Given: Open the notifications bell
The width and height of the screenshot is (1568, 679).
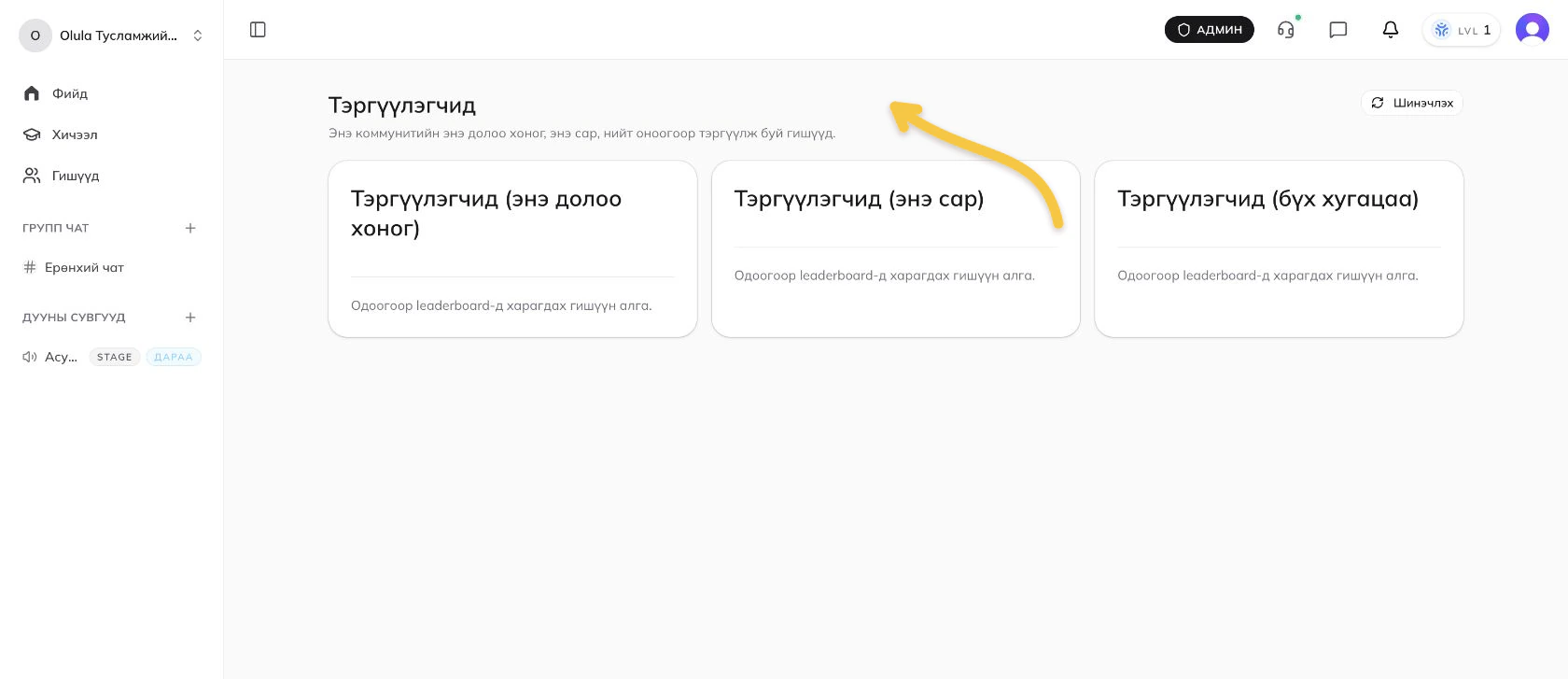Looking at the screenshot, I should pyautogui.click(x=1391, y=30).
